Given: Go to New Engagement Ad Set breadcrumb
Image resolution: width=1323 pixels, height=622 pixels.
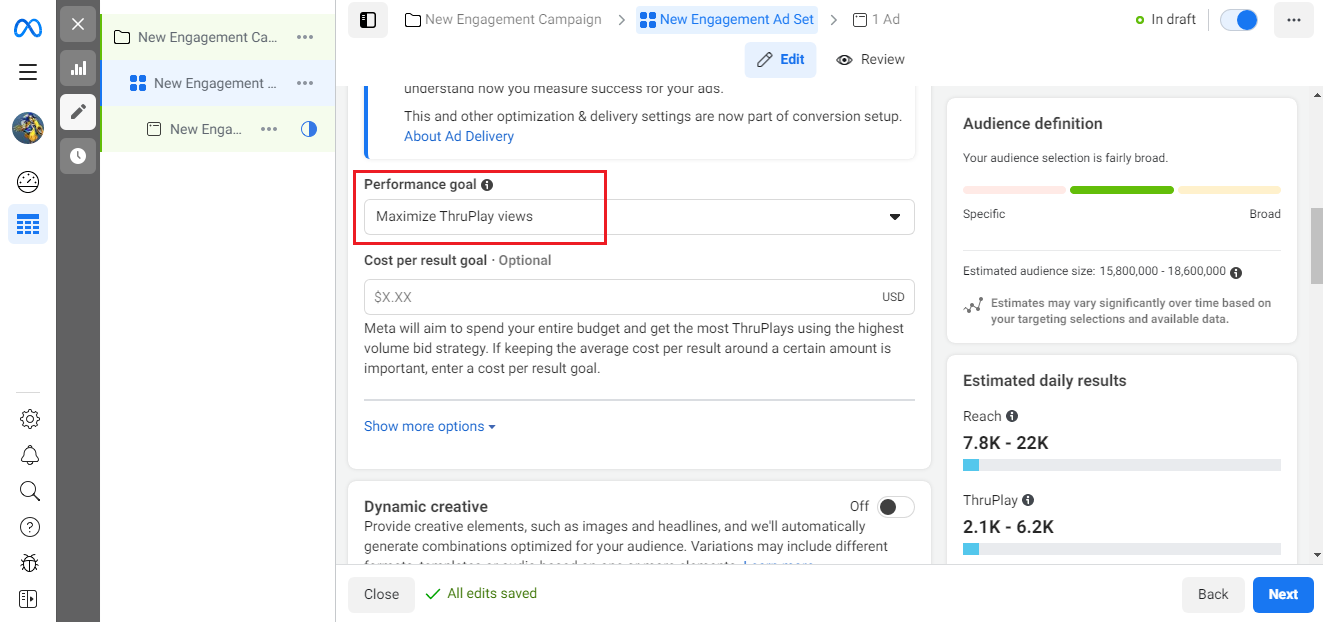Looking at the screenshot, I should tap(727, 19).
